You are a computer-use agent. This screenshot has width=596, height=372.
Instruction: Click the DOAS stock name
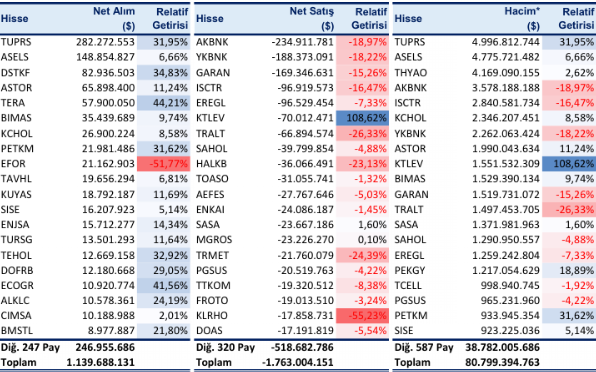(x=209, y=331)
